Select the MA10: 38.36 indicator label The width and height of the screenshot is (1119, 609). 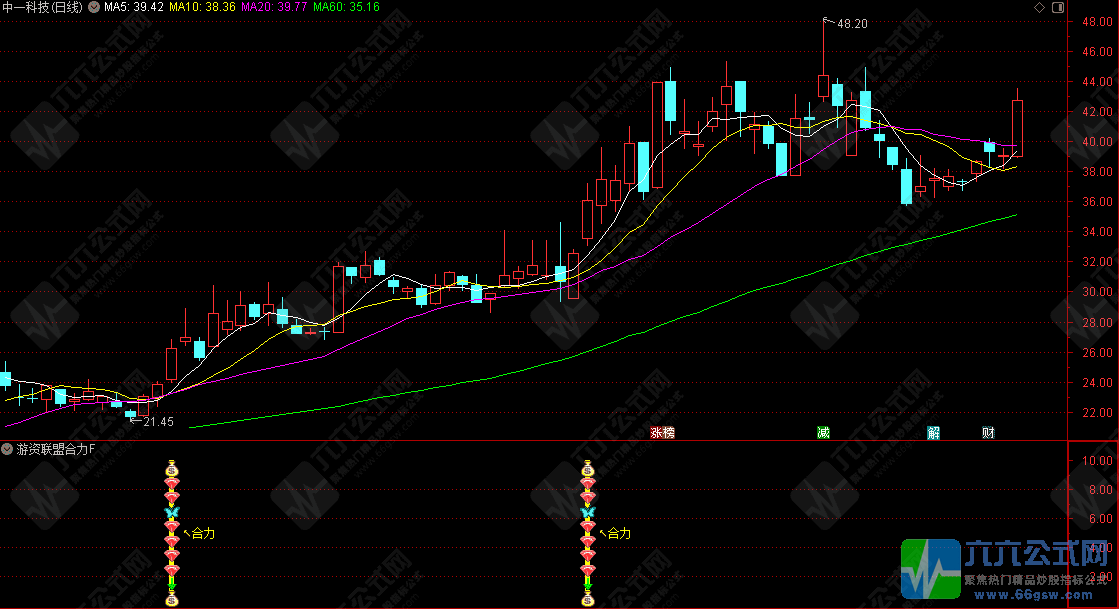(202, 7)
